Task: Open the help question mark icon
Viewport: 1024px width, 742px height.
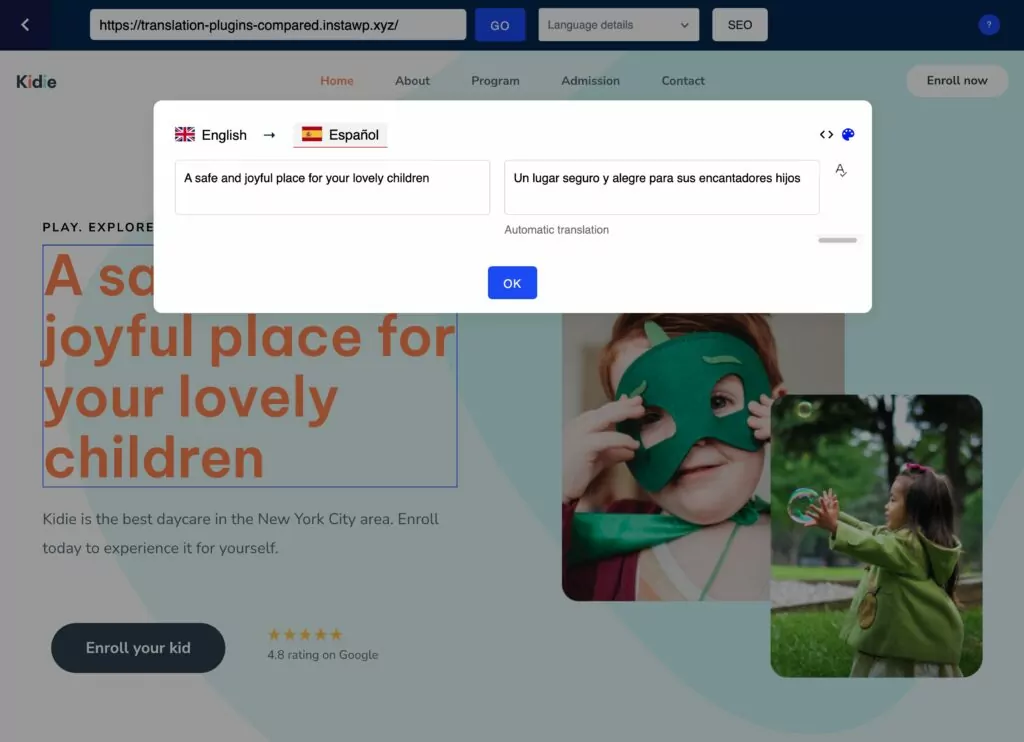Action: click(989, 25)
